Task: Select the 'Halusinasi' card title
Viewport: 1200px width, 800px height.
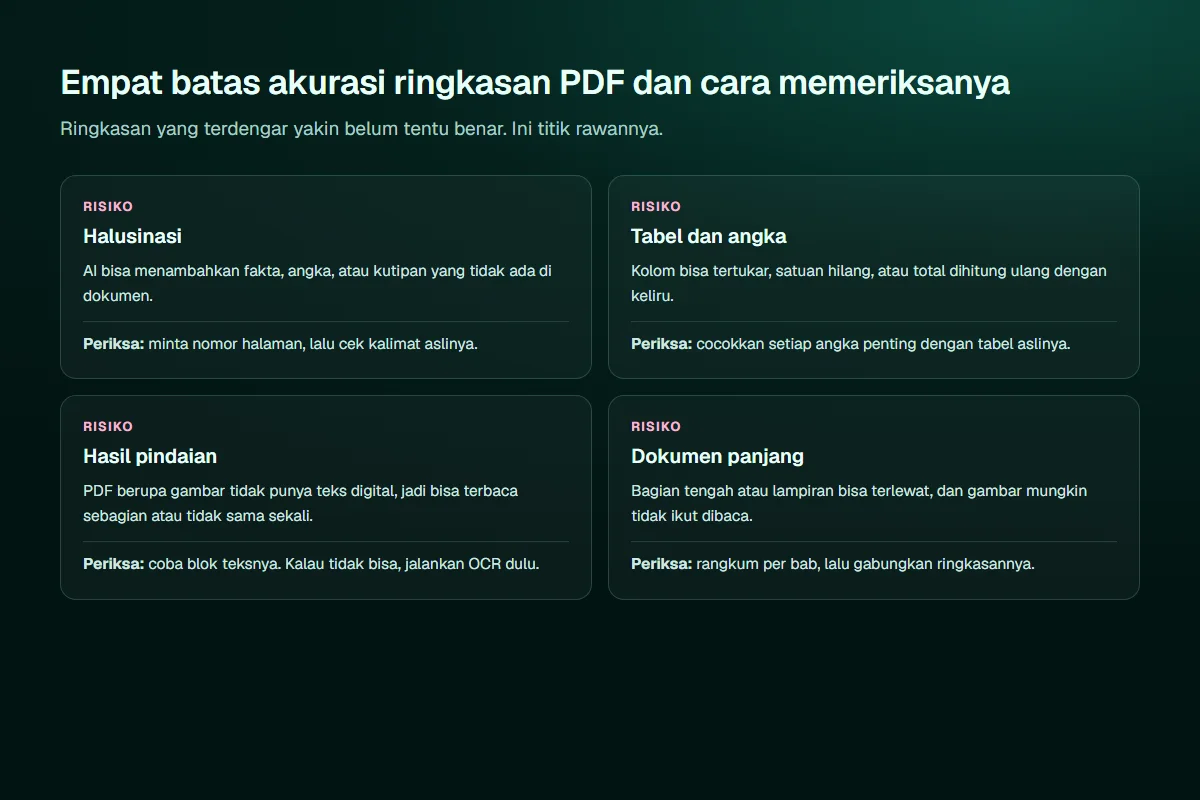Action: pos(132,236)
